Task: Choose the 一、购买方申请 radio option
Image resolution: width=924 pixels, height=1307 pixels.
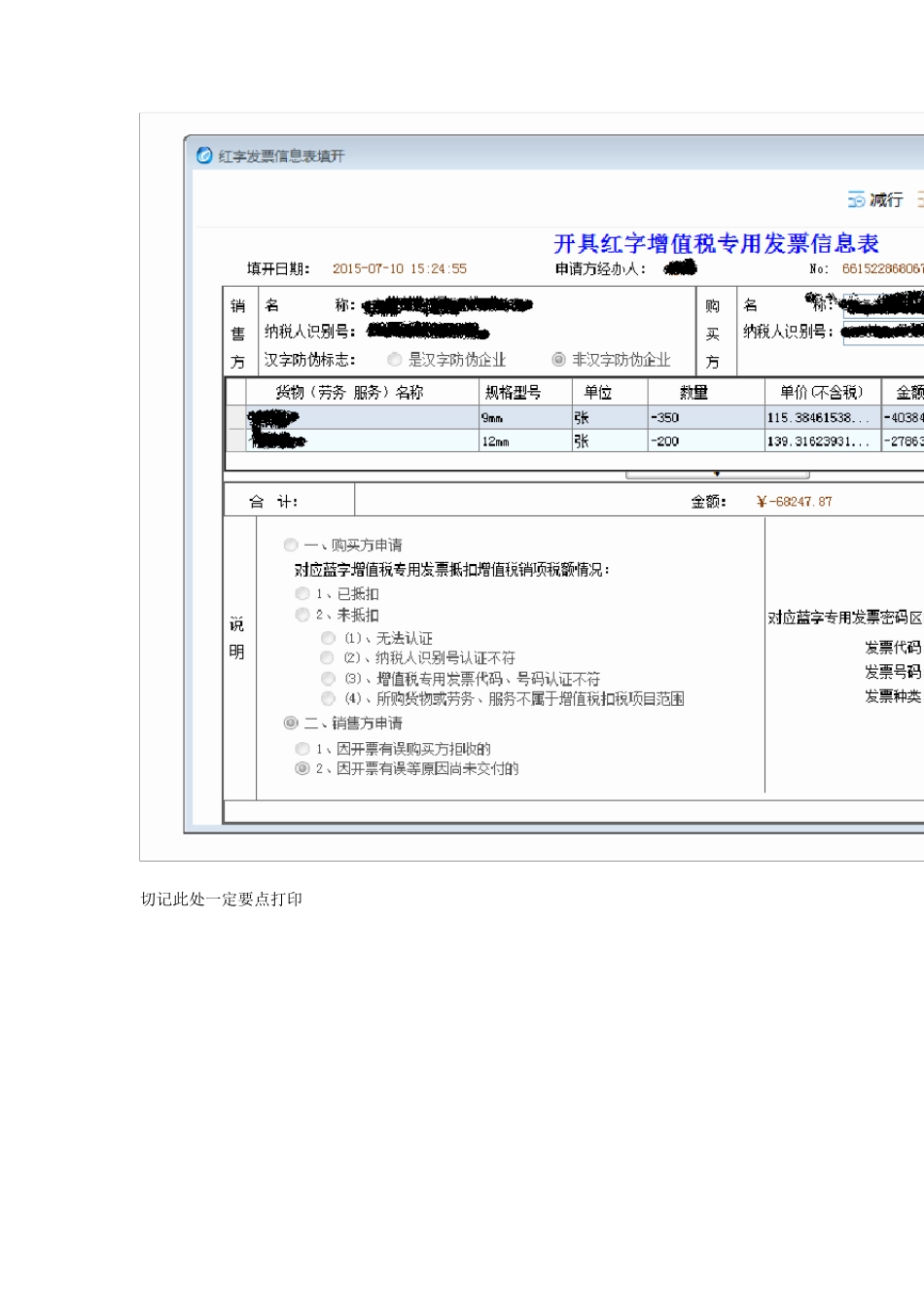Action: [x=291, y=546]
